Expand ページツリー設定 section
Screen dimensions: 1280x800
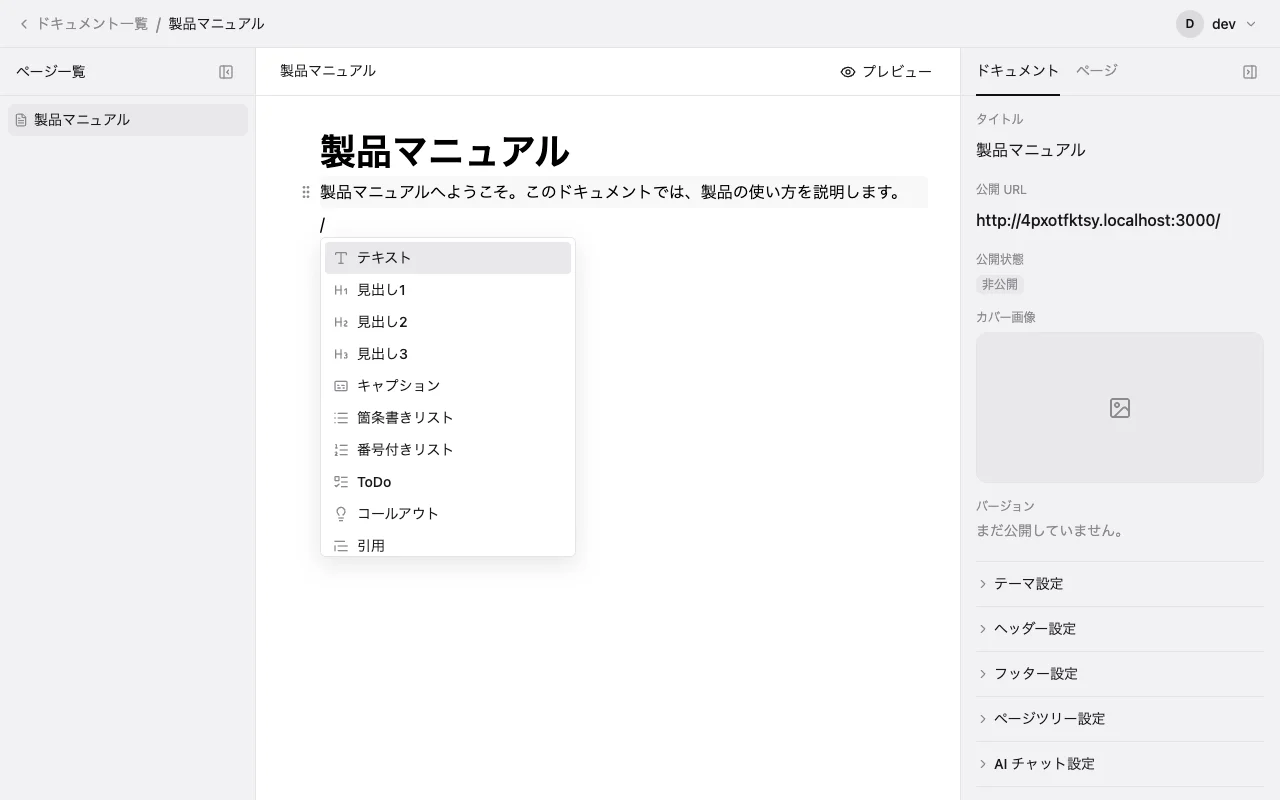click(x=1120, y=719)
